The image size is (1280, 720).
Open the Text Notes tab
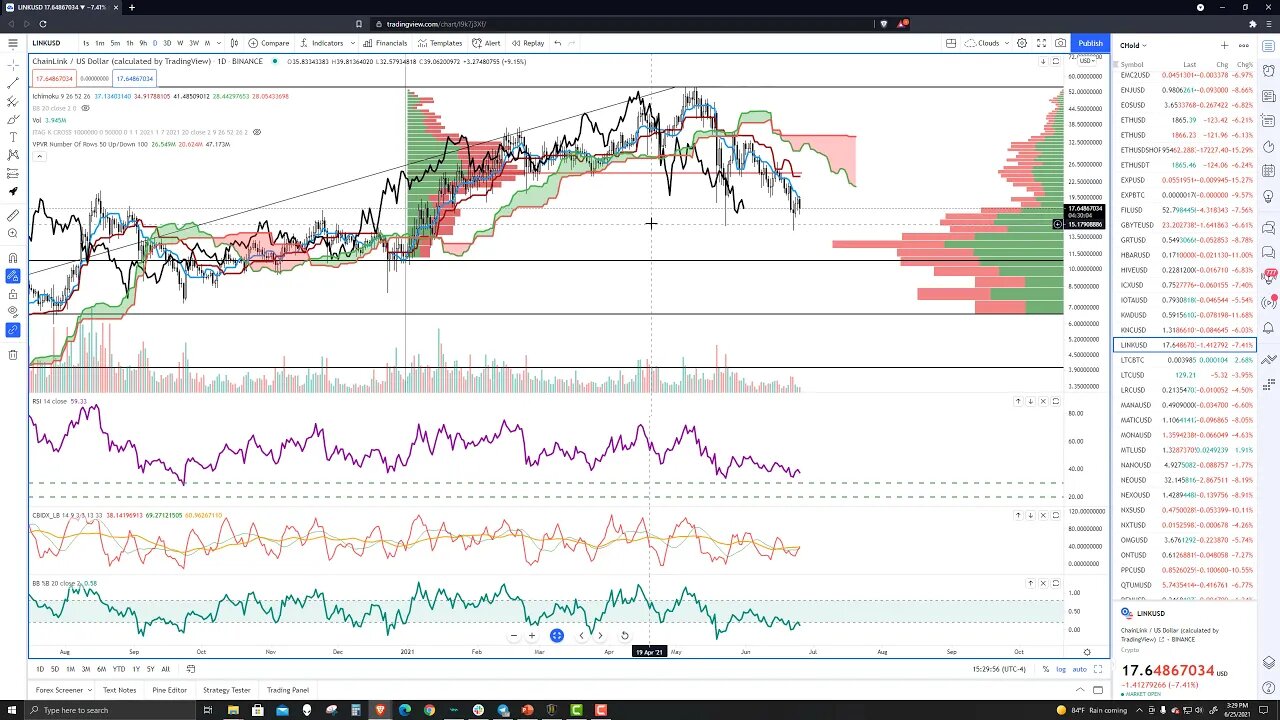(119, 690)
